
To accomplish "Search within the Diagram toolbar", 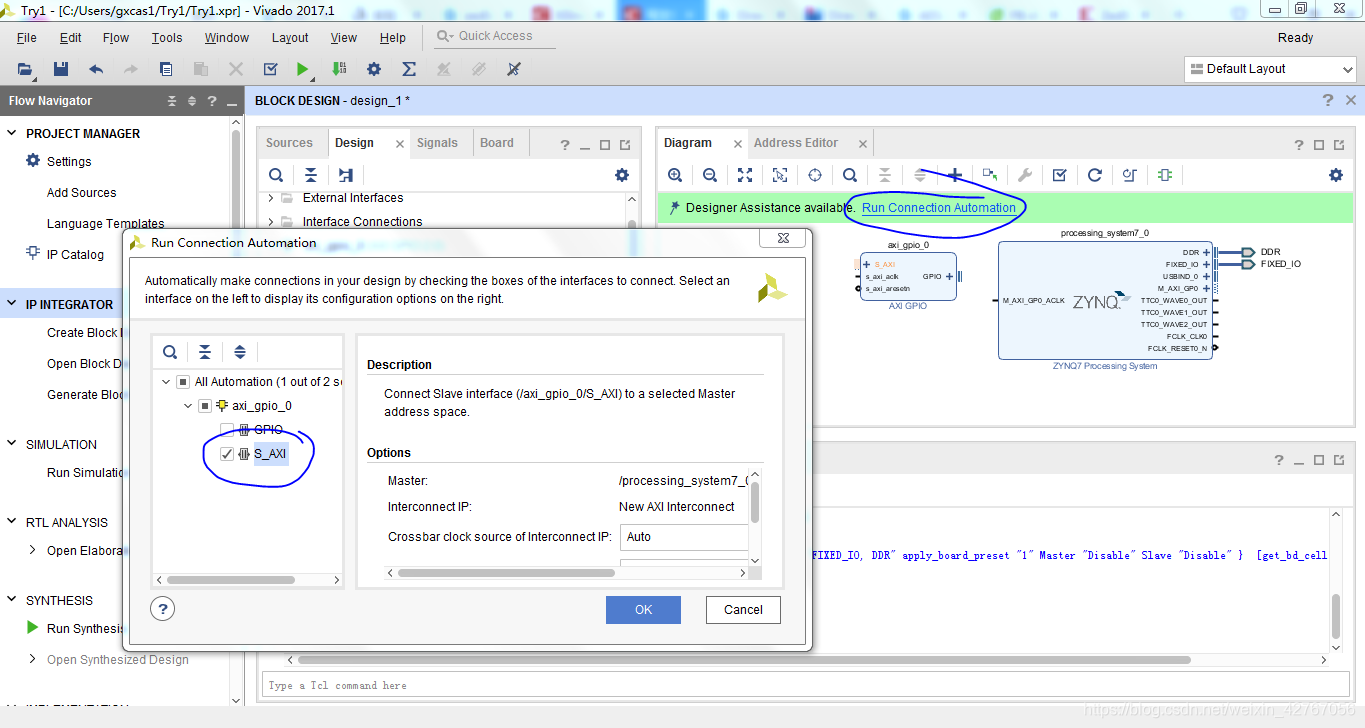I will [850, 175].
